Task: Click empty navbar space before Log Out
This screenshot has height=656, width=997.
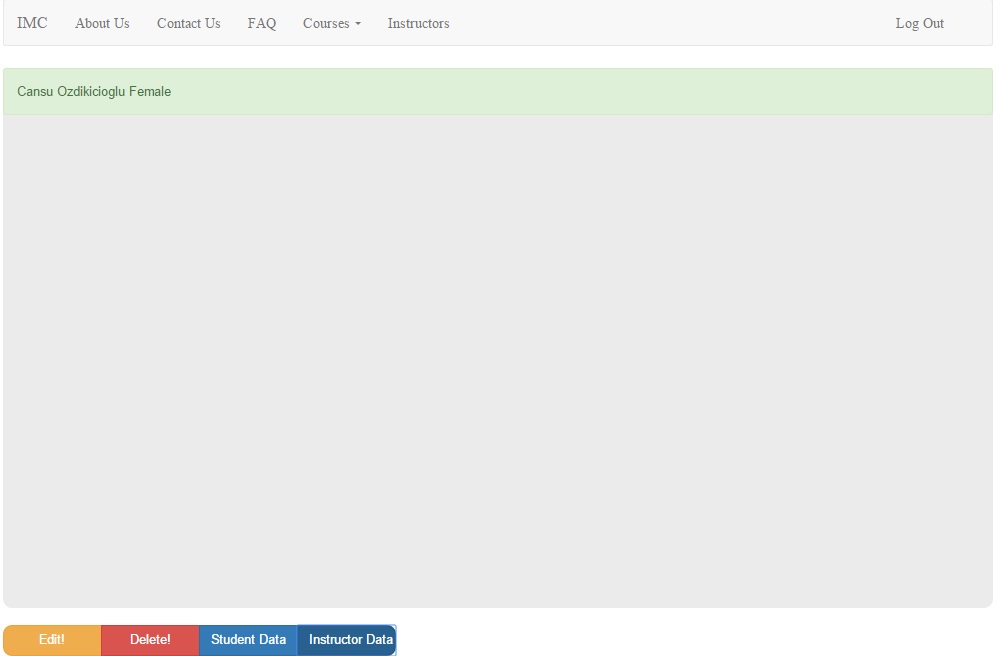Action: tap(670, 23)
